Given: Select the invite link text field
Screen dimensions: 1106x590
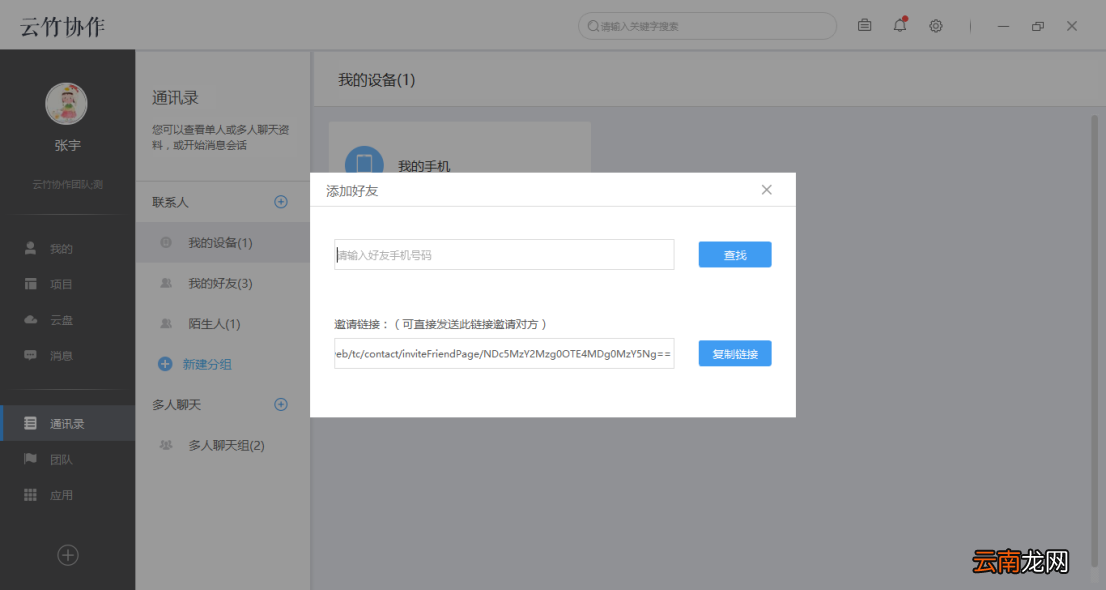Looking at the screenshot, I should [504, 354].
